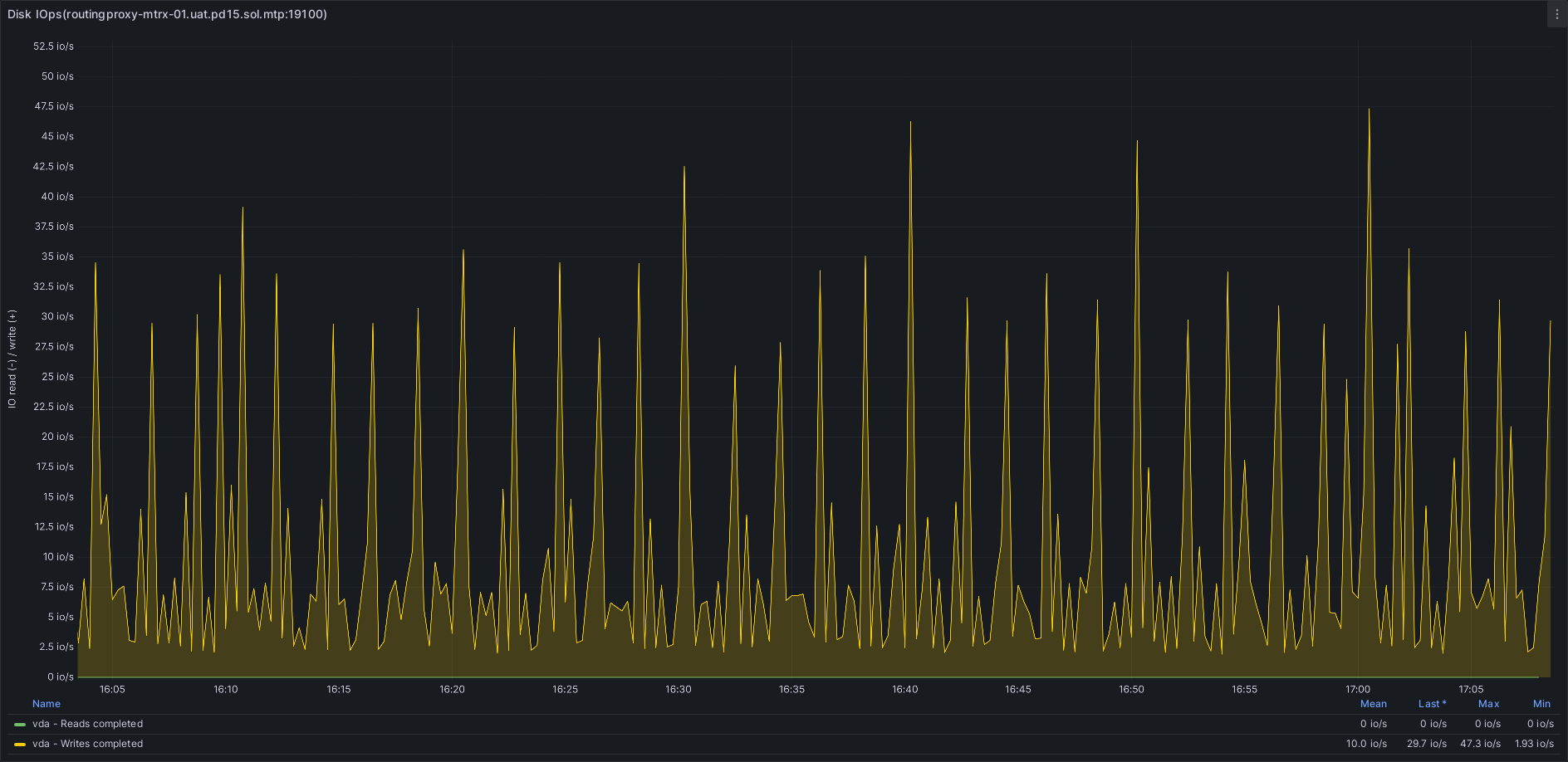Viewport: 1568px width, 762px height.
Task: Click the 16:55 time axis label
Action: (x=1245, y=690)
